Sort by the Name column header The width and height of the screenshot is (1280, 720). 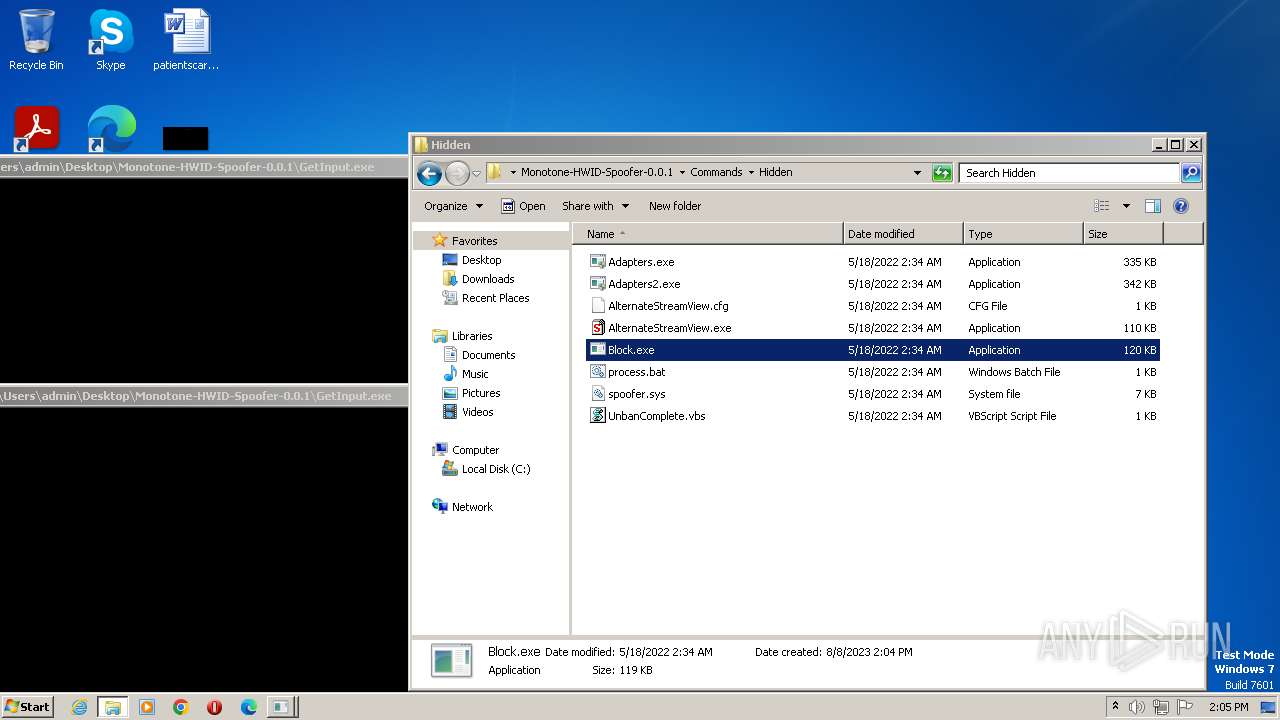(x=708, y=234)
